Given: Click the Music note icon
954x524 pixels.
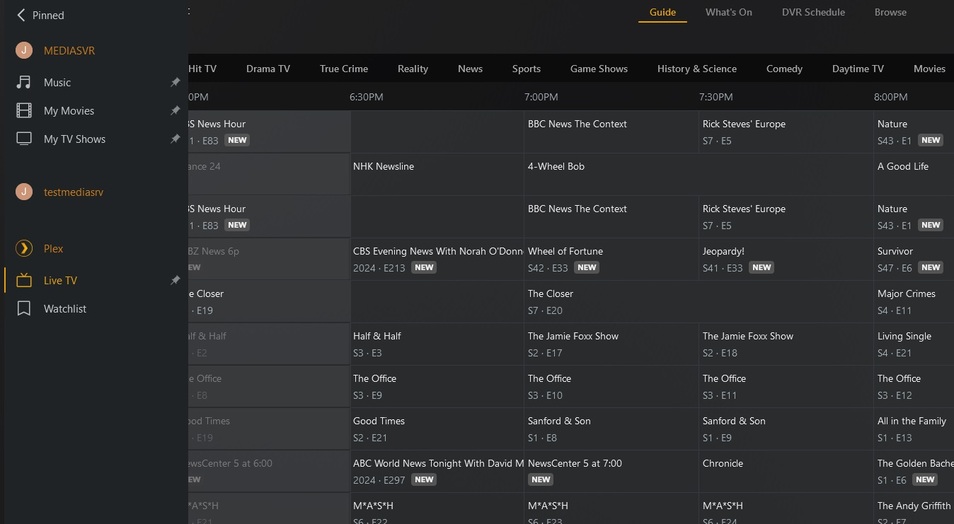Looking at the screenshot, I should pyautogui.click(x=24, y=82).
